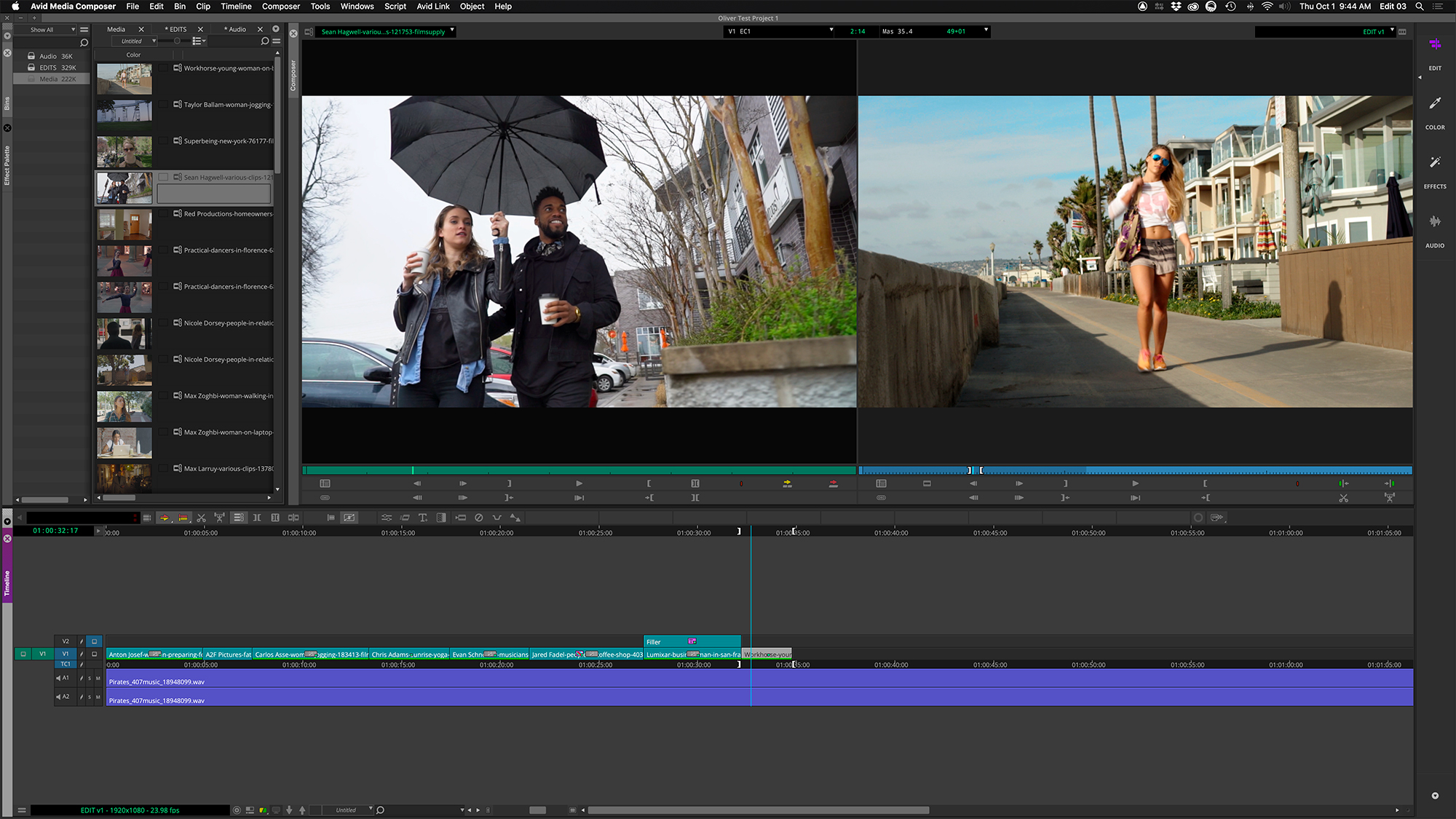Select the Sean Hagwell clip thumbnail

(x=123, y=186)
